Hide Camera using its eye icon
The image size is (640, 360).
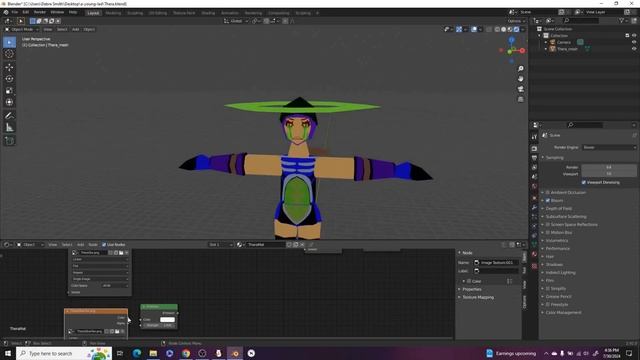pos(634,42)
